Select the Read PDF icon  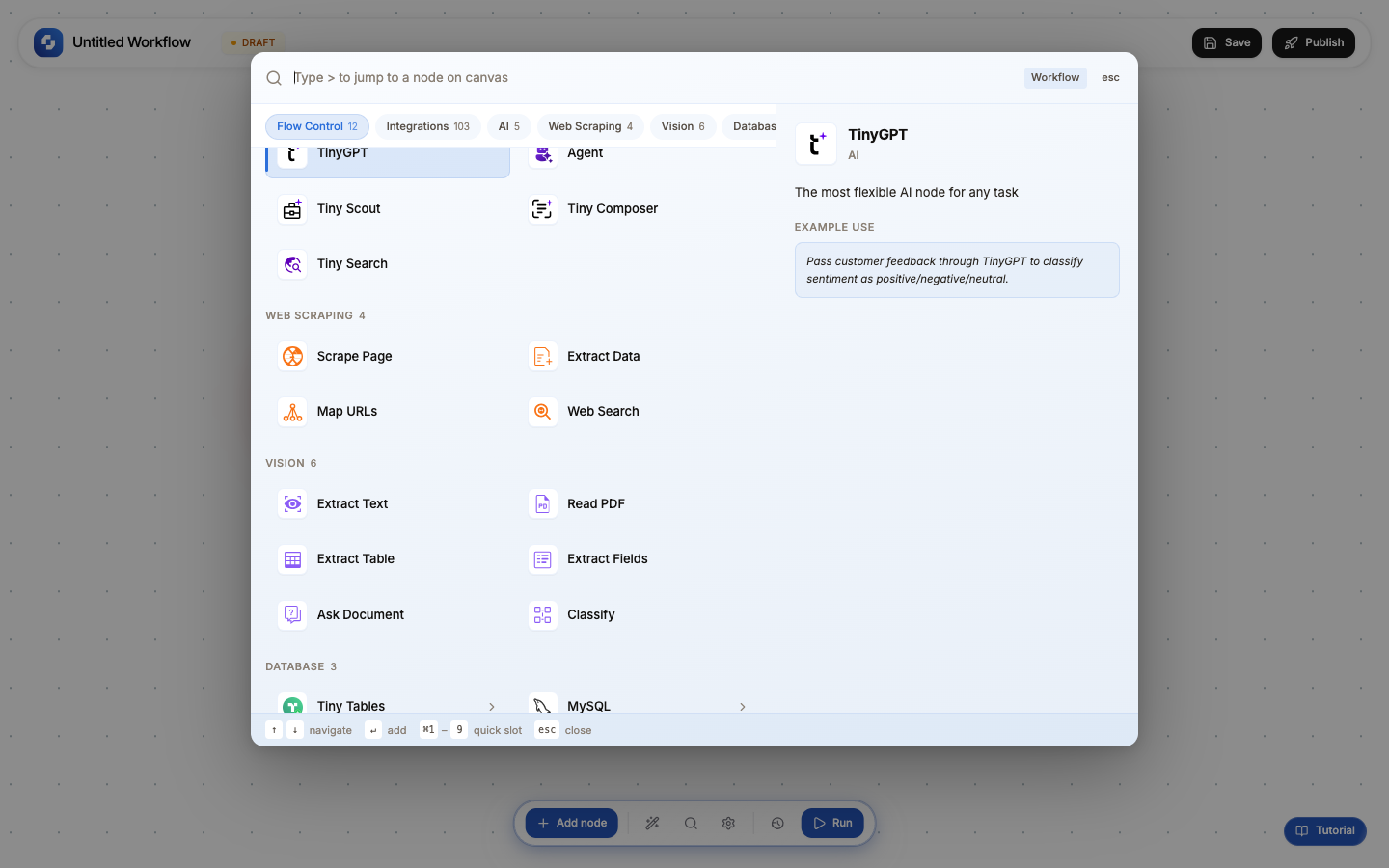click(543, 504)
